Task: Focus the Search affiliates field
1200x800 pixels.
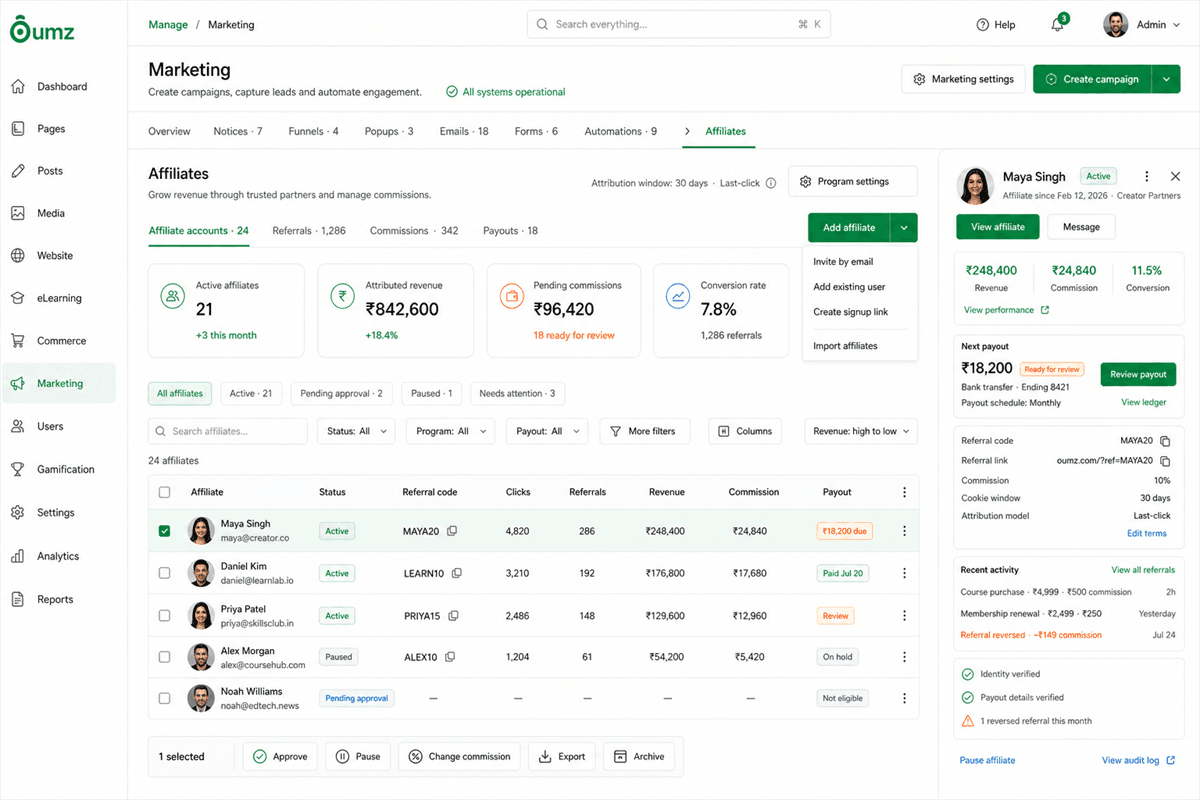Action: click(228, 431)
